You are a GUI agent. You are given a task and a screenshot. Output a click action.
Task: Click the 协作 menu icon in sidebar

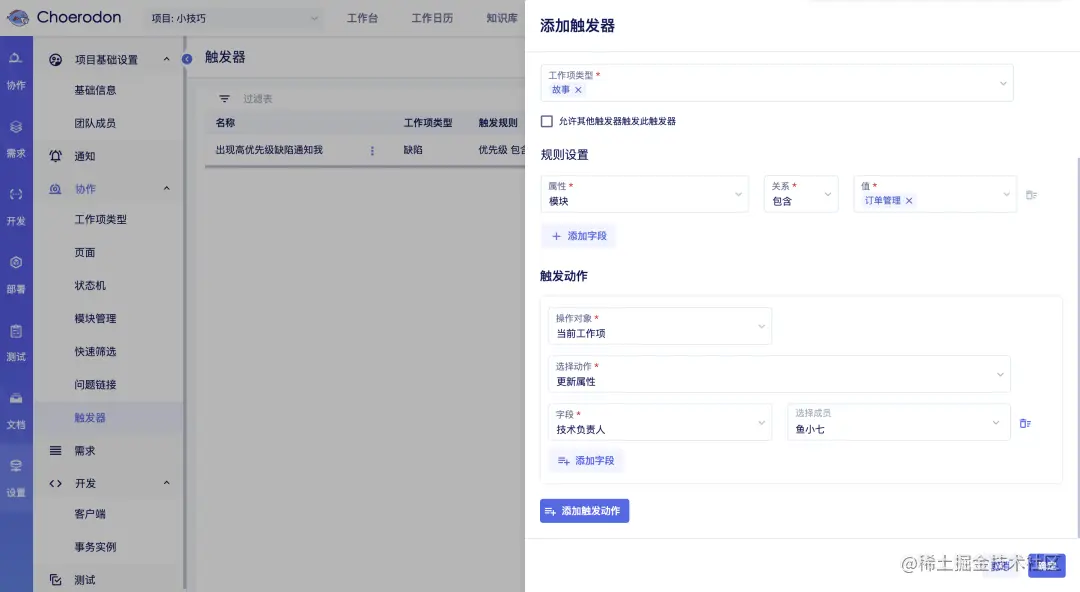(x=56, y=189)
